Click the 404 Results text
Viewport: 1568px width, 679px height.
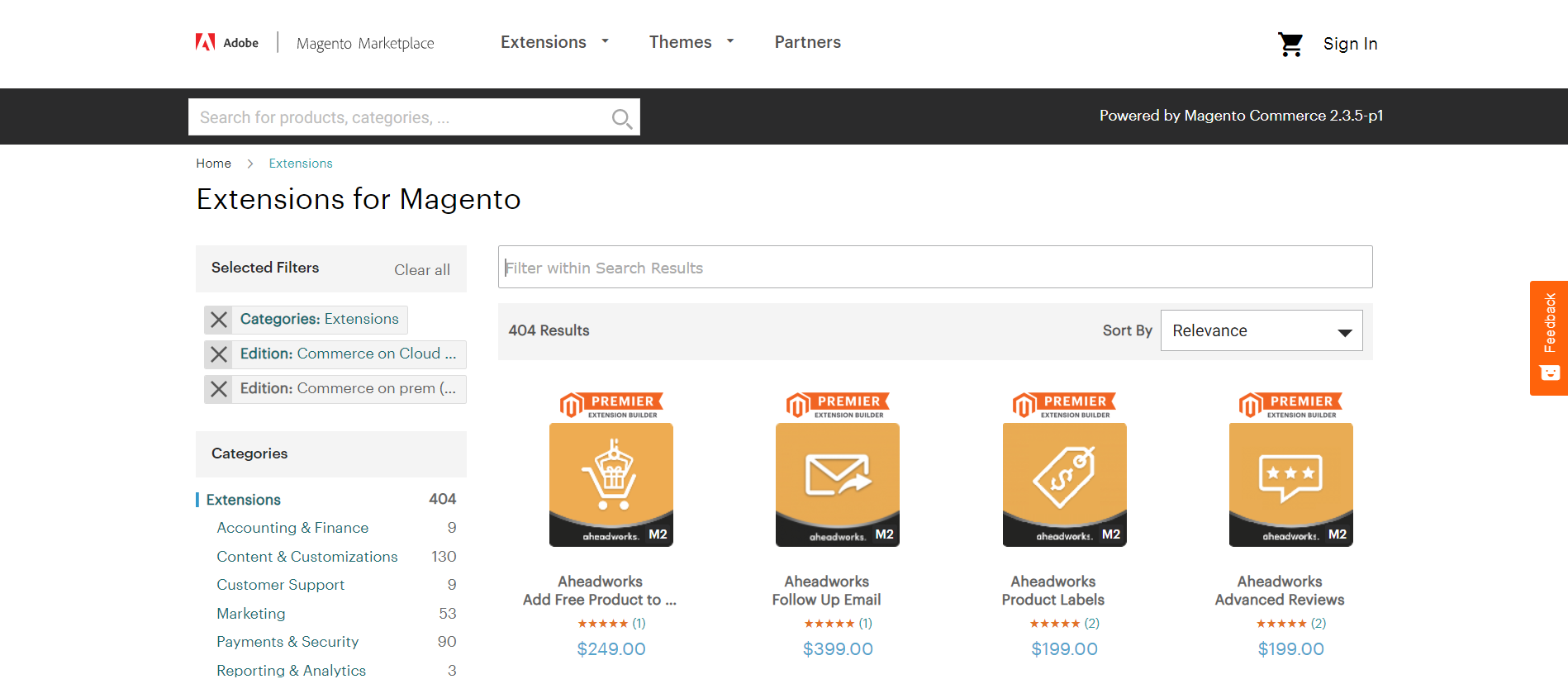549,330
